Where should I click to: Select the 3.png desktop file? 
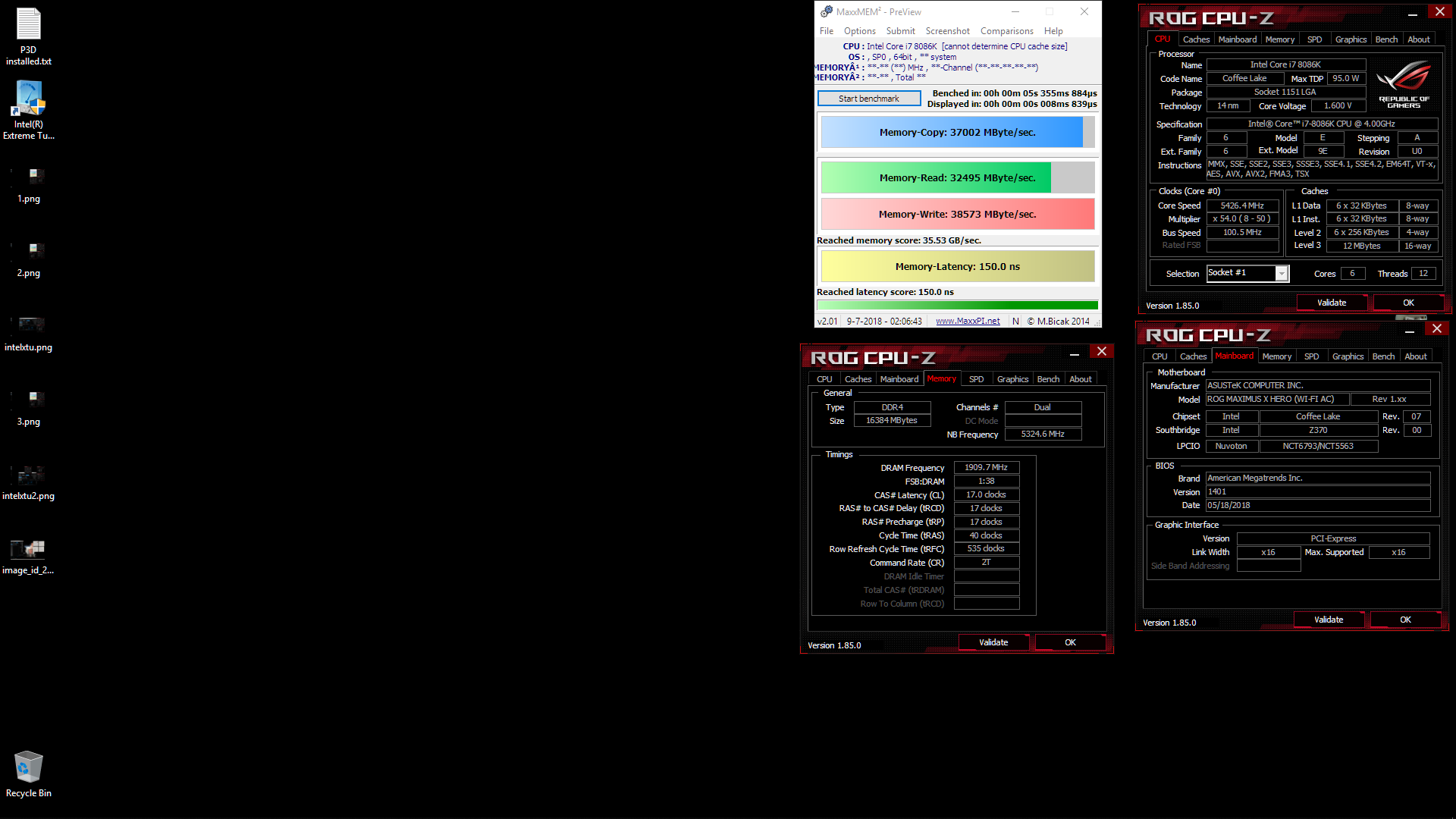(29, 409)
